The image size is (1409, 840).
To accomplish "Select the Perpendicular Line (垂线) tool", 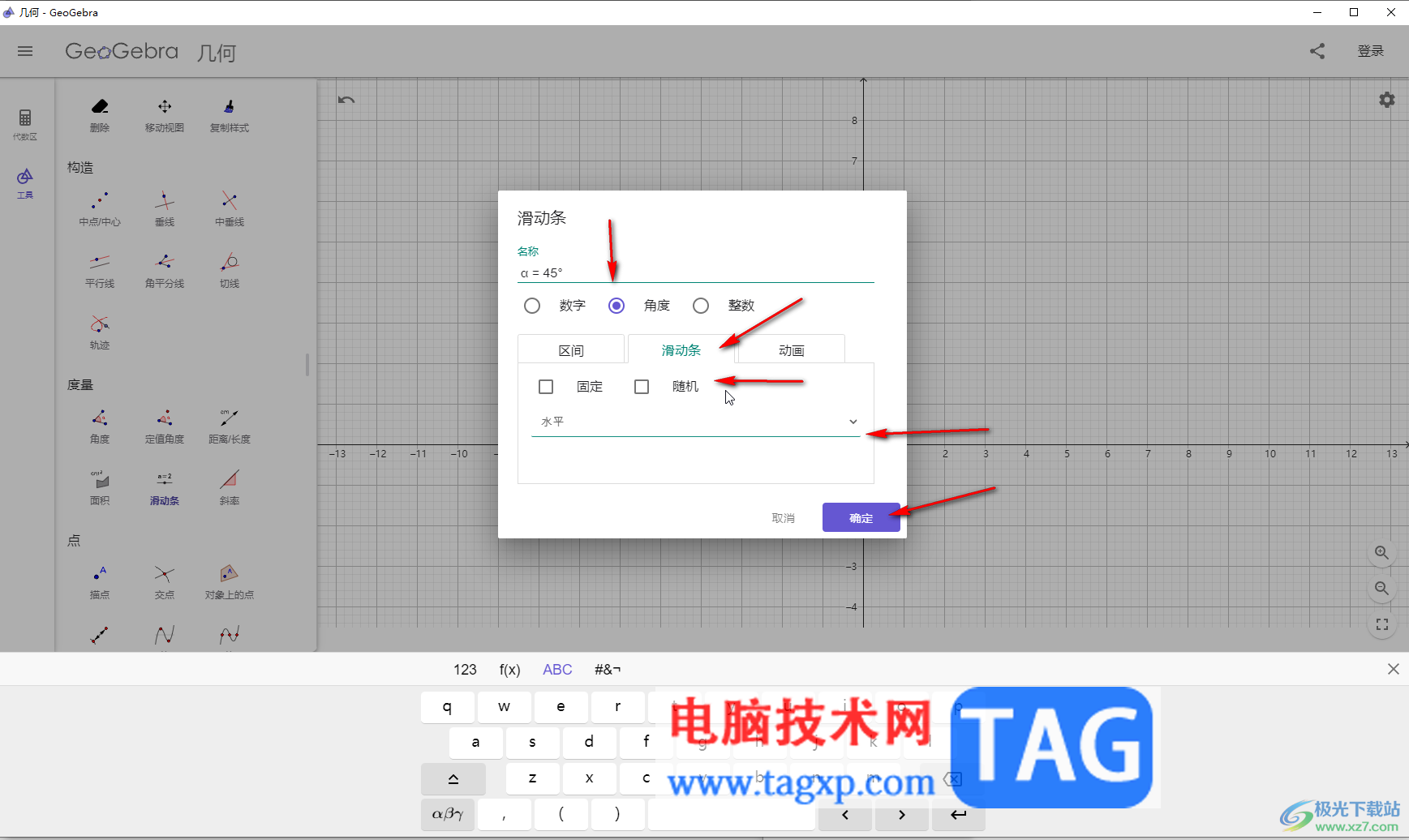I will coord(165,209).
